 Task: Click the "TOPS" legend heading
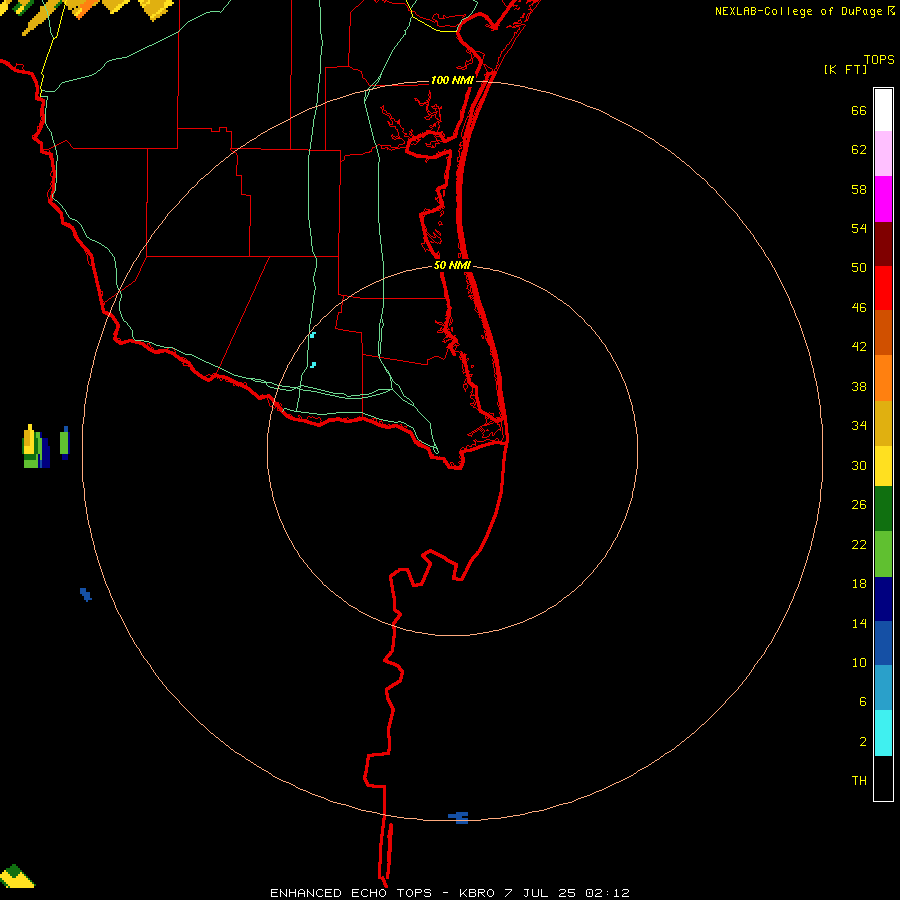[x=879, y=59]
